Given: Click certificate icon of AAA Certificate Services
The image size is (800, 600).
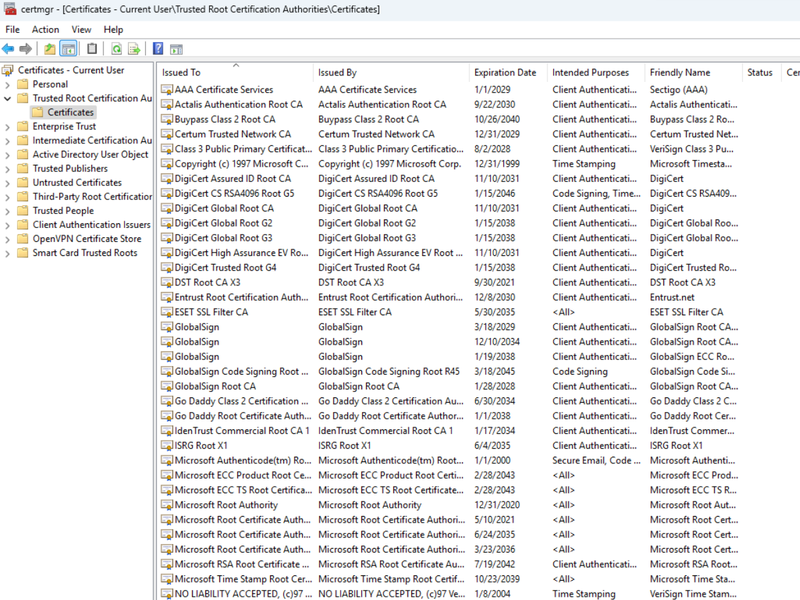Looking at the screenshot, I should coord(167,90).
